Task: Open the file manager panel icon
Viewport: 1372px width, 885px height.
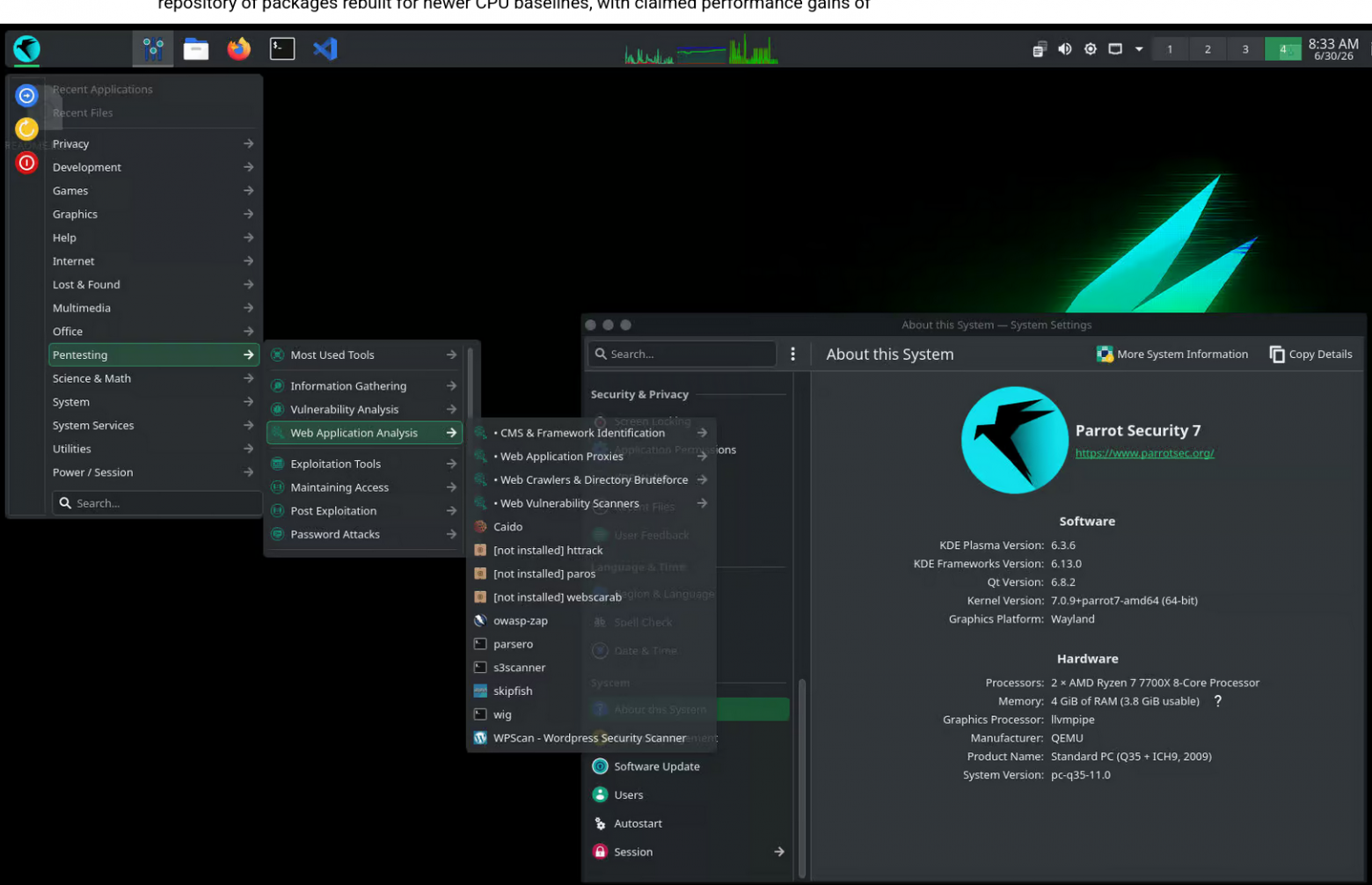Action: pyautogui.click(x=196, y=48)
